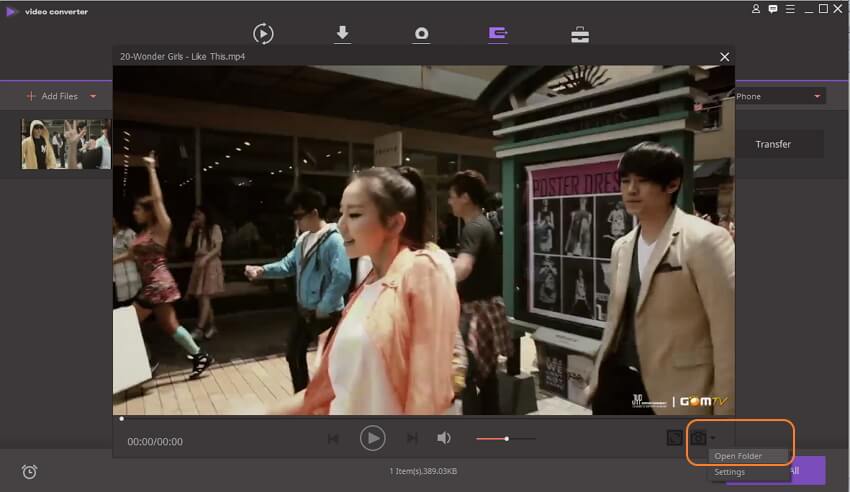Open the hamburger menu icon
Viewport: 850px width, 492px height.
coord(790,9)
